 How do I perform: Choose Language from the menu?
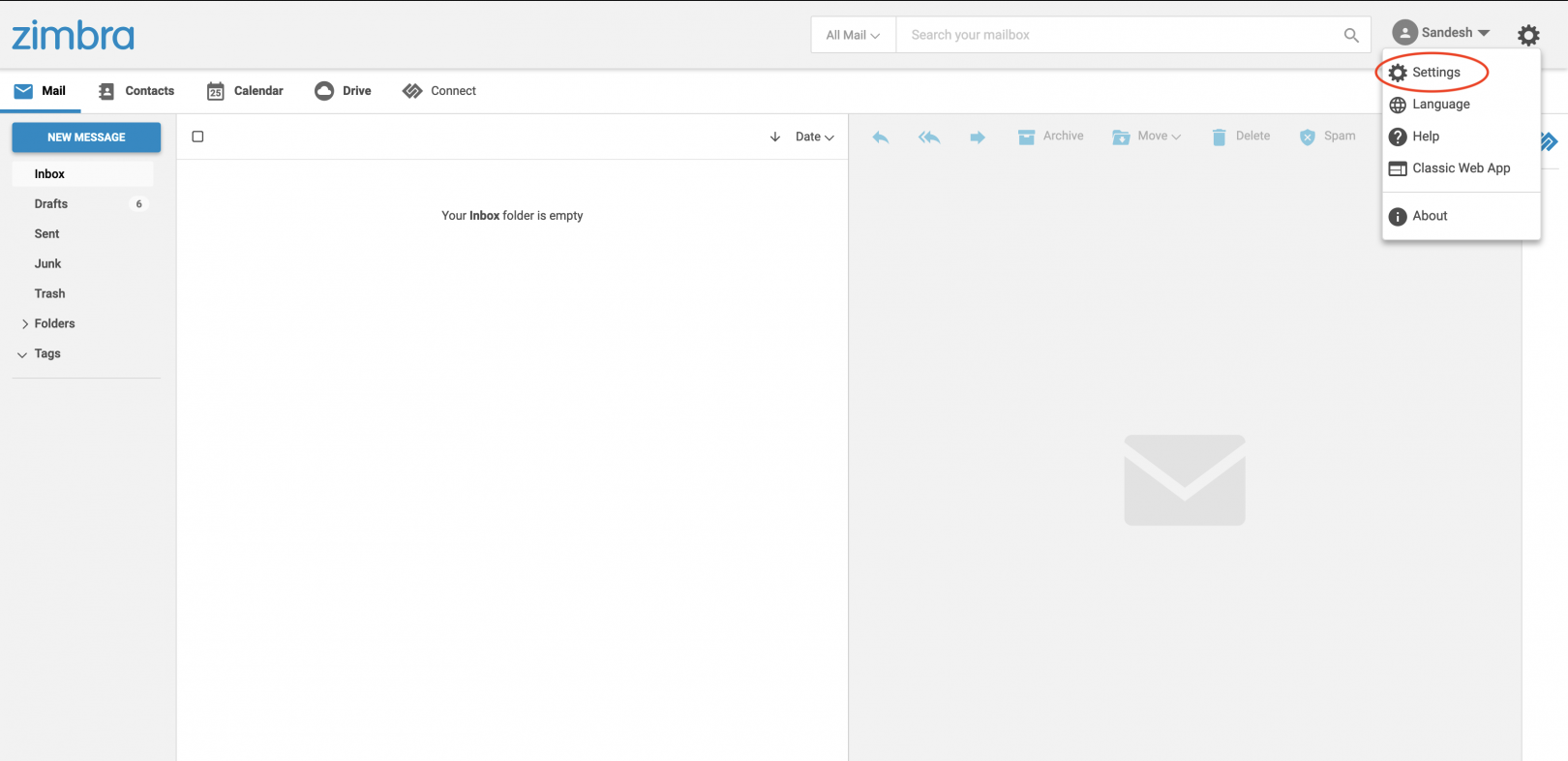(1441, 105)
